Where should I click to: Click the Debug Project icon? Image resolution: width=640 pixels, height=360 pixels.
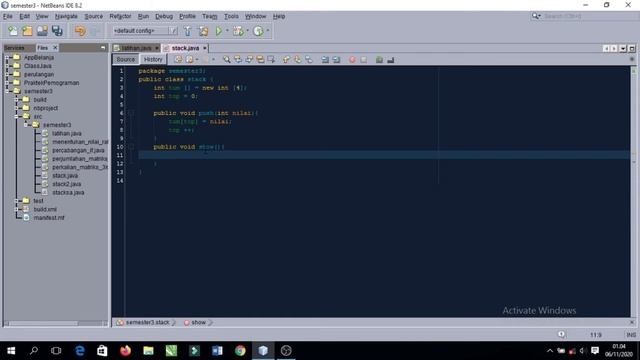click(238, 31)
